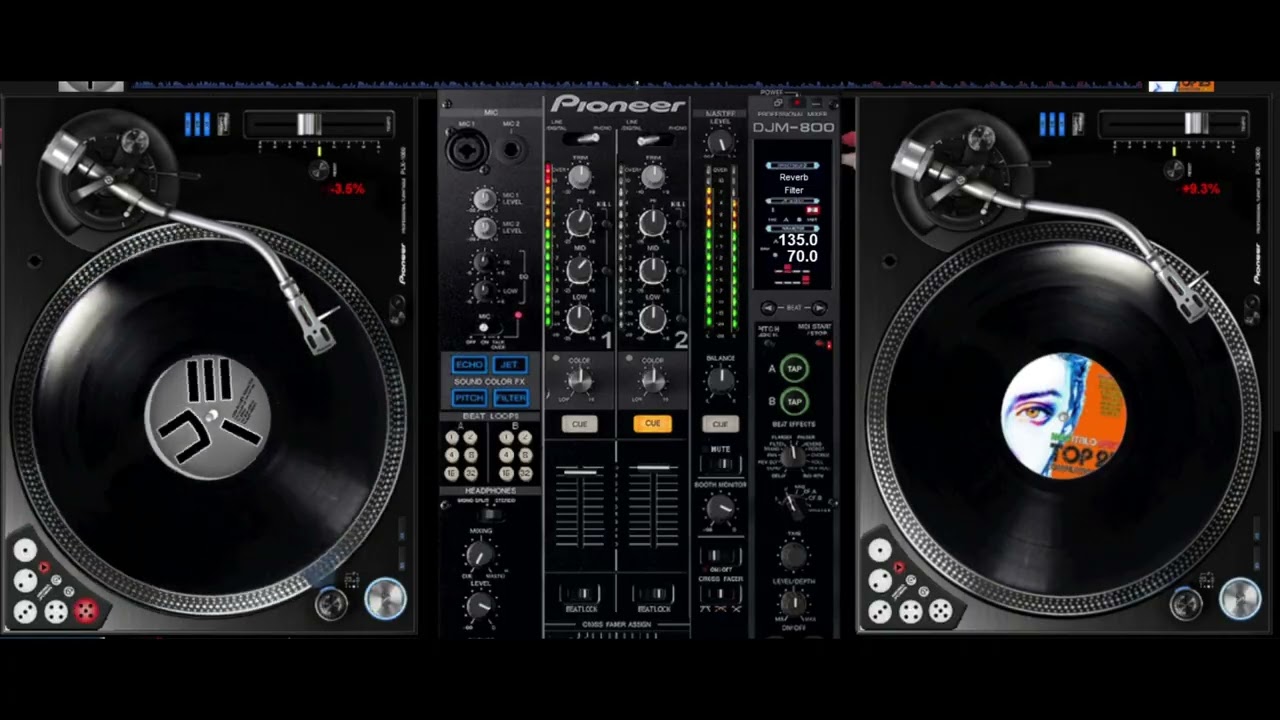Image resolution: width=1280 pixels, height=720 pixels.
Task: Click the MIC 1 input jack
Action: pyautogui.click(x=465, y=151)
